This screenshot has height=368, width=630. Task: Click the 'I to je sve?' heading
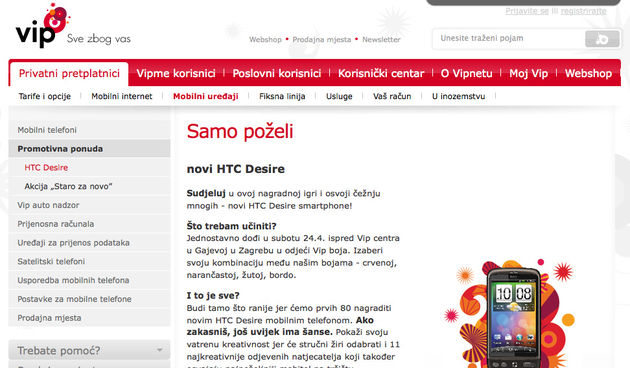(x=213, y=296)
